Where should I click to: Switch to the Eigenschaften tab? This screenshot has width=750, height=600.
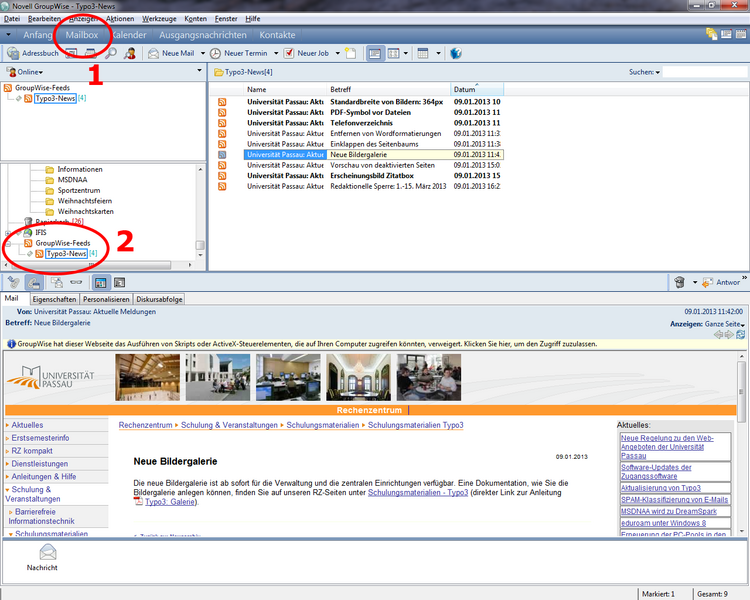(55, 299)
